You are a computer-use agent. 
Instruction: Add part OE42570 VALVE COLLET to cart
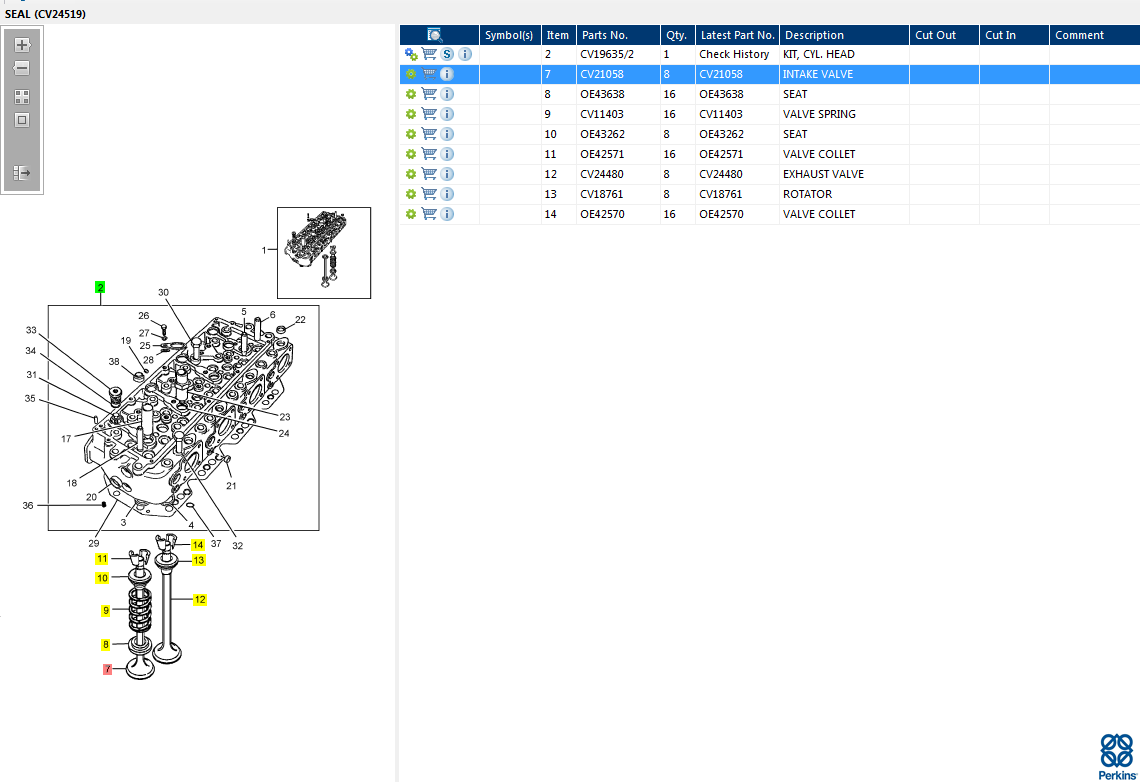429,214
